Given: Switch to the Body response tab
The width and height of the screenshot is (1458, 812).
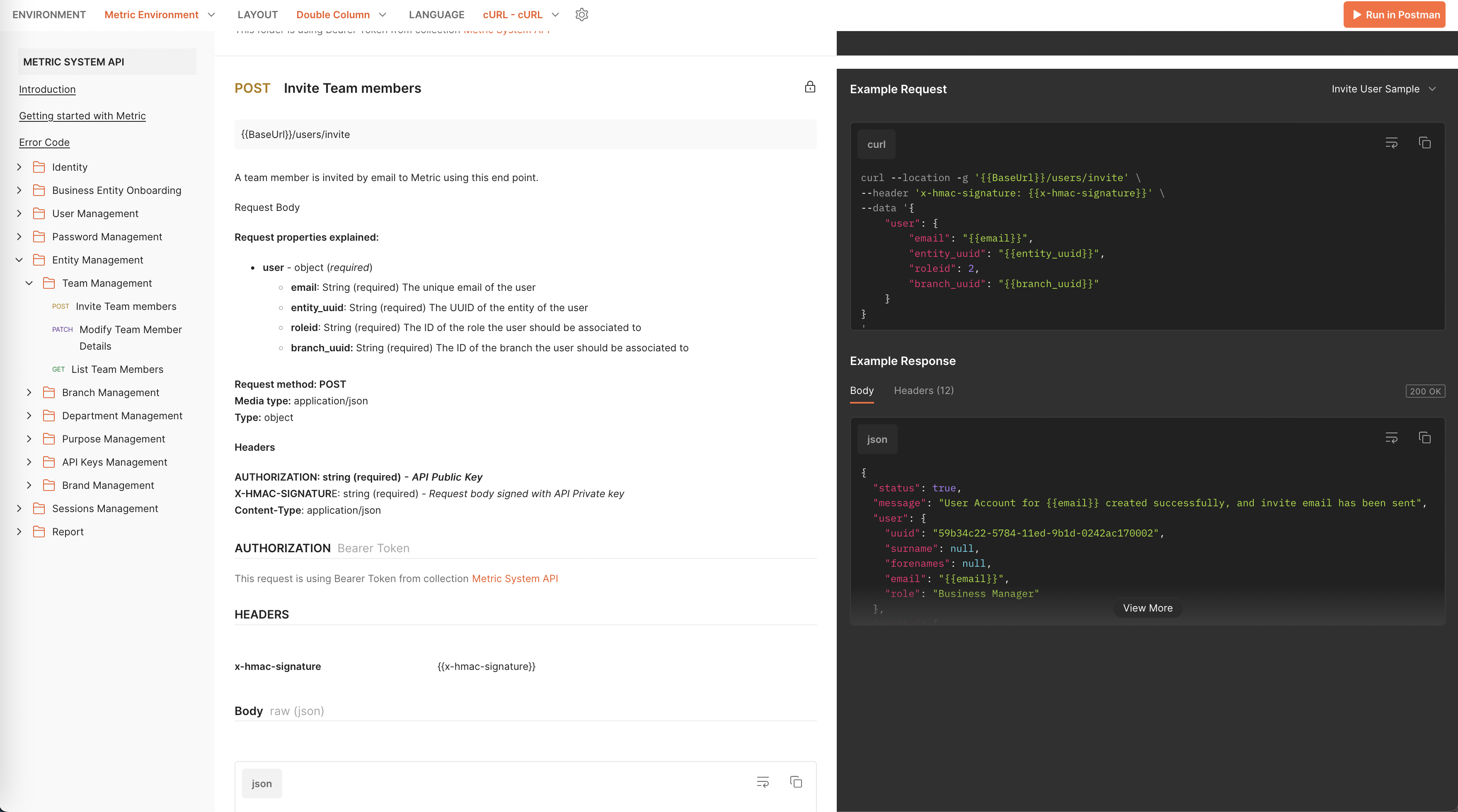Looking at the screenshot, I should click(862, 390).
